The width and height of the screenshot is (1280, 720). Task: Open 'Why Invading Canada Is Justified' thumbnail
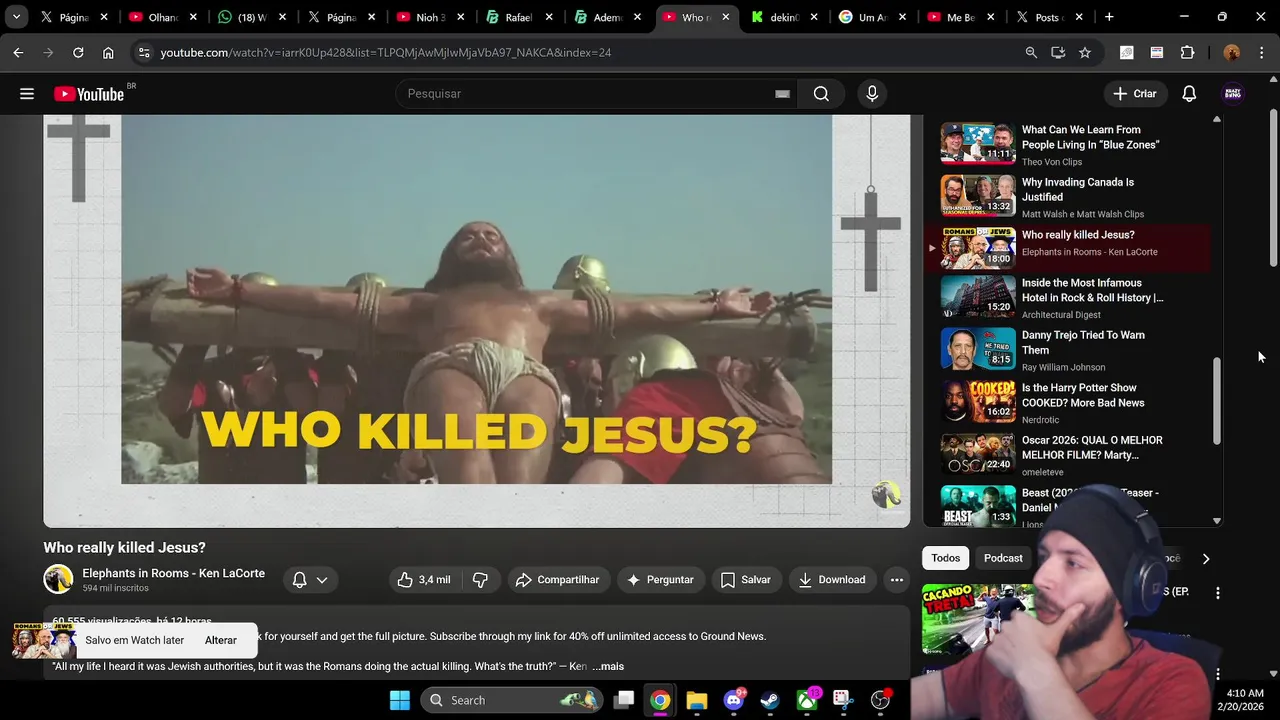[978, 197]
